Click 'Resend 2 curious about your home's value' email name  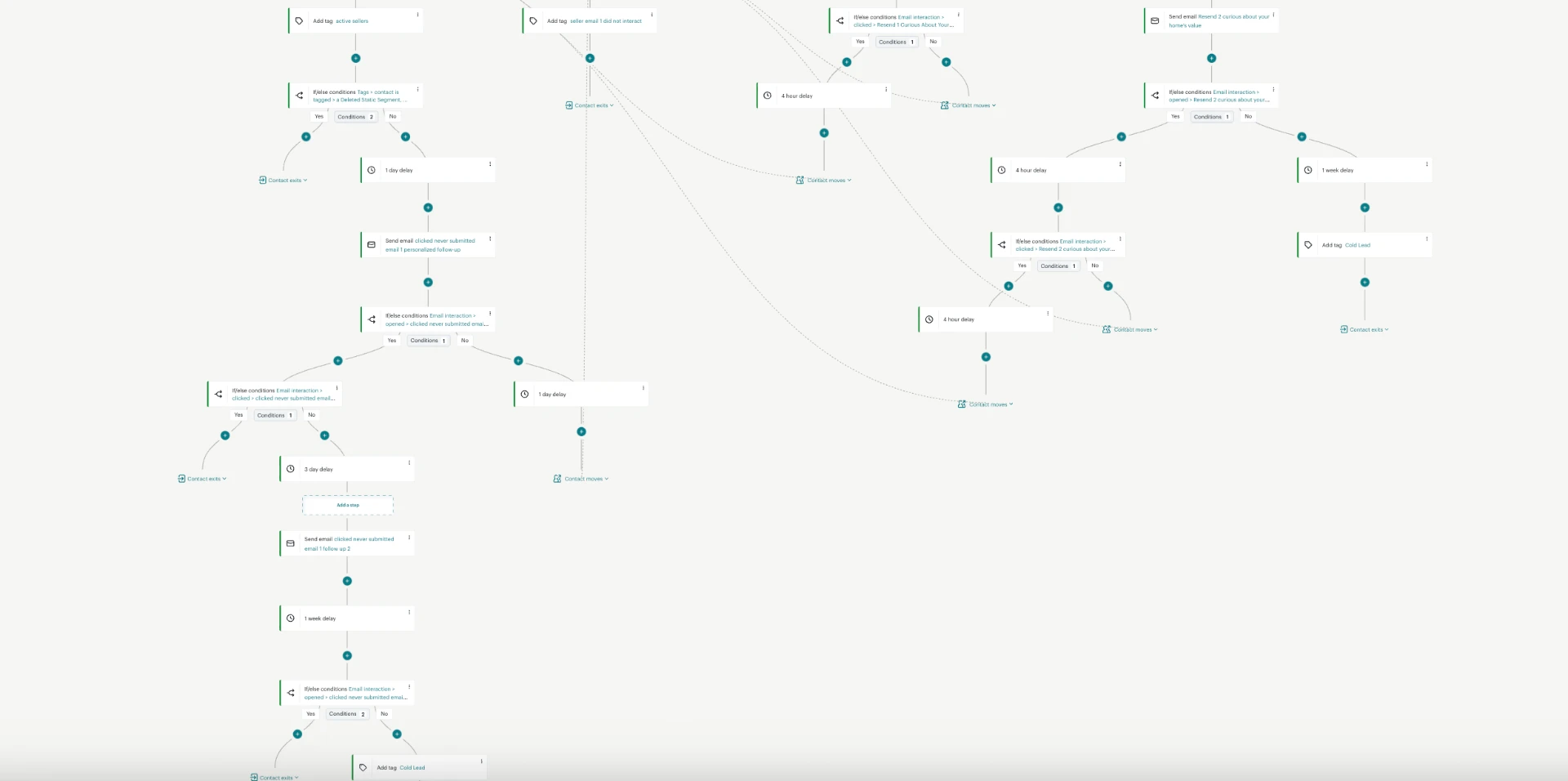1219,21
